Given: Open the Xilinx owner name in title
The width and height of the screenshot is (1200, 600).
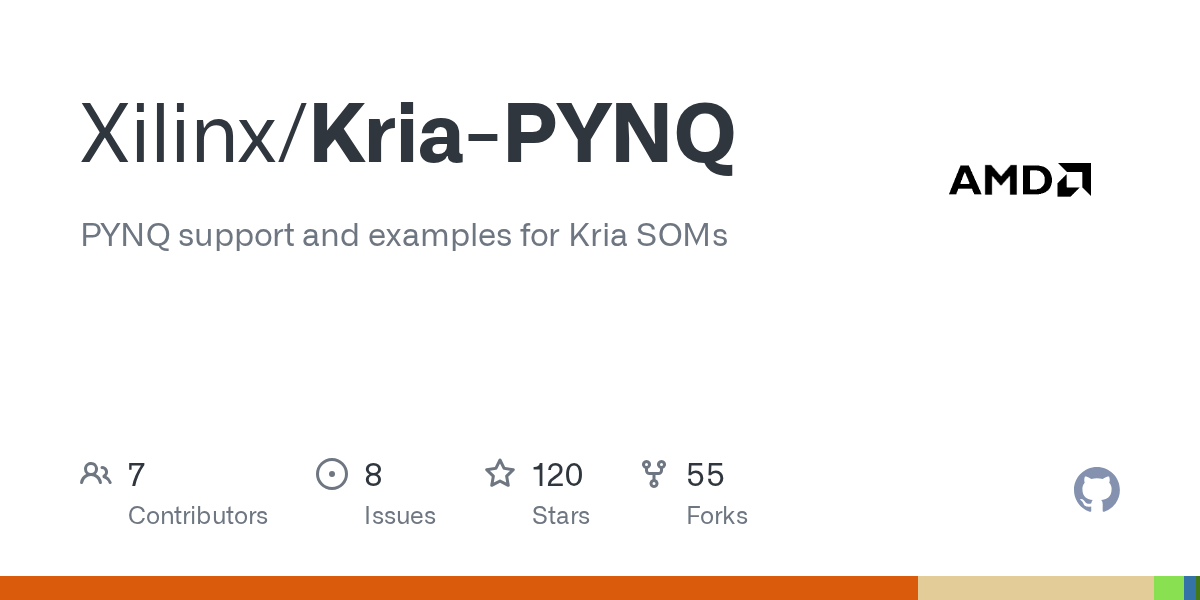Looking at the screenshot, I should click(x=182, y=134).
